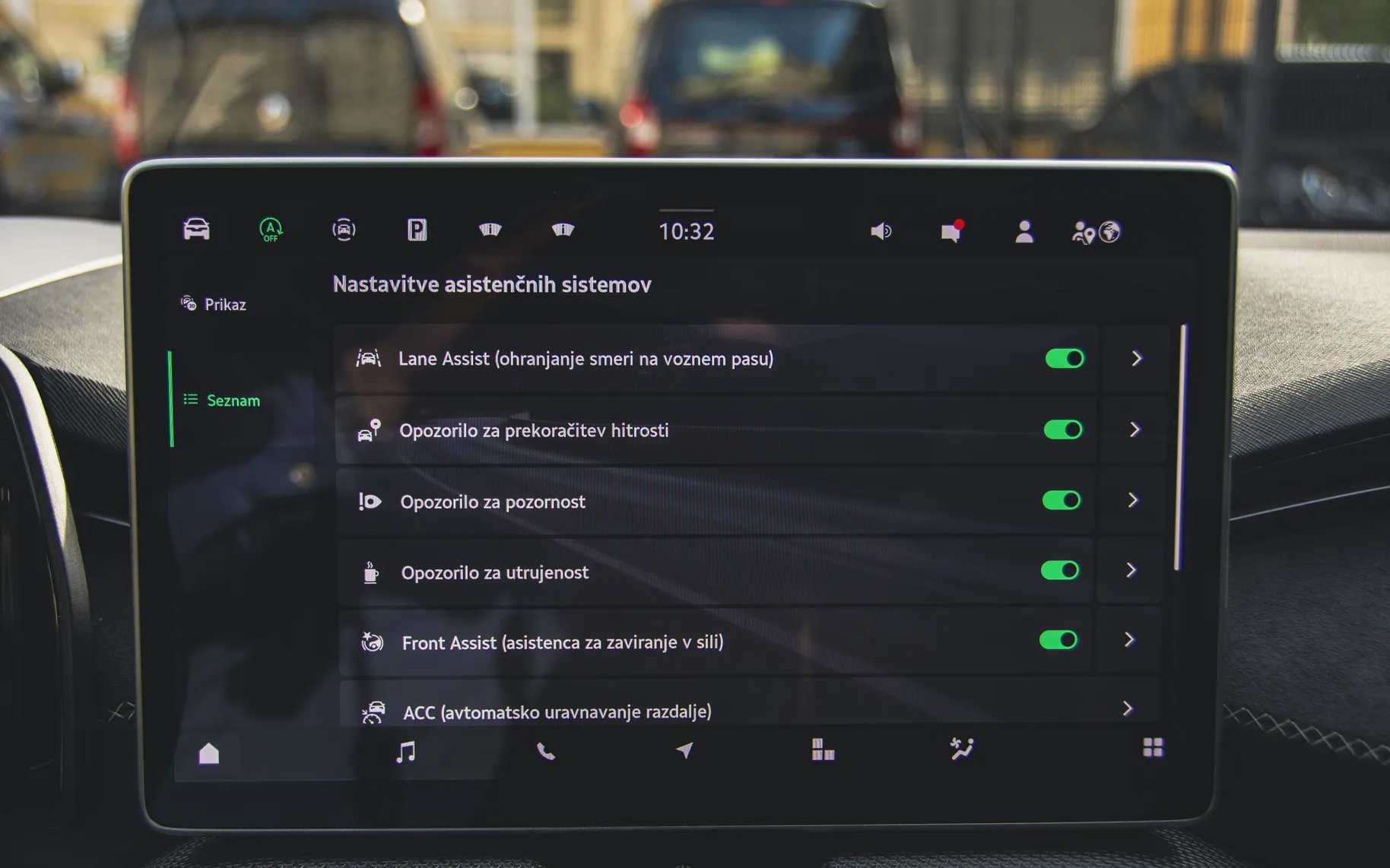
Task: Go to the home screen icon
Action: [x=209, y=753]
